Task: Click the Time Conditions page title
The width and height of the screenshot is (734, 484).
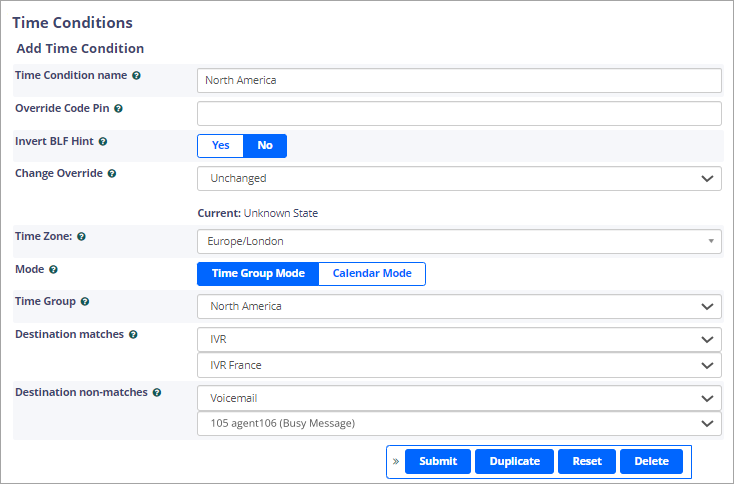Action: [73, 22]
